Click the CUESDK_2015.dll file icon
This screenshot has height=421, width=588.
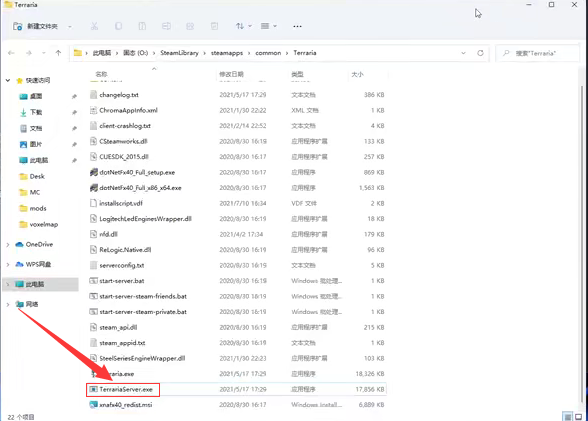click(93, 157)
